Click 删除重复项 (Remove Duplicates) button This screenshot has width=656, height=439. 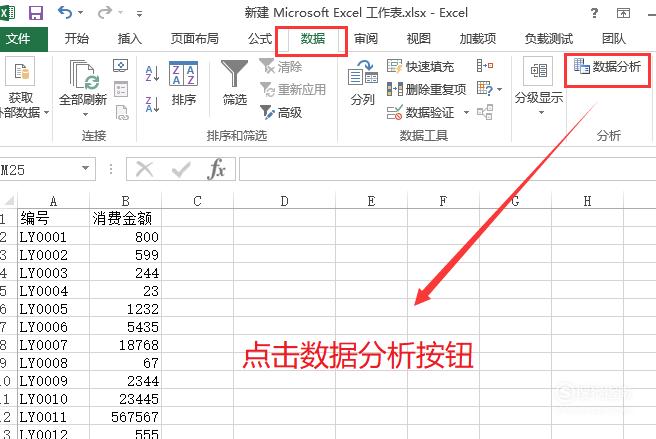tap(426, 89)
